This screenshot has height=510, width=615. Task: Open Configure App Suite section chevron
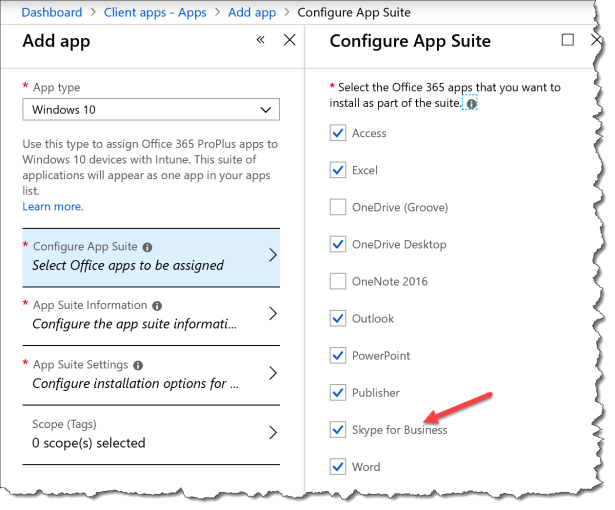point(273,255)
